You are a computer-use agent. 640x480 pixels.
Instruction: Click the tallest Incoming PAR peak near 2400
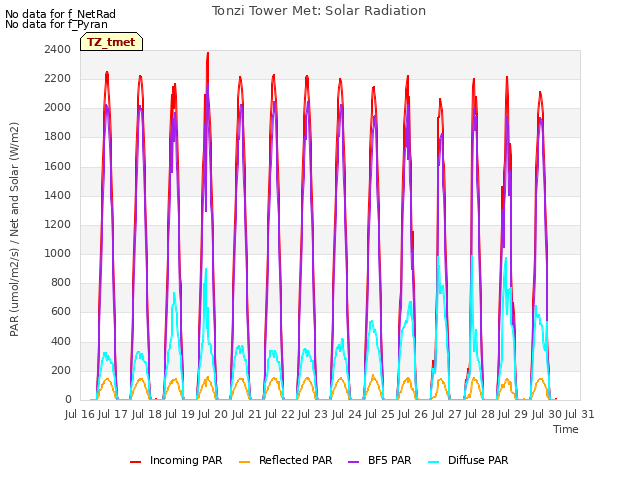(208, 53)
